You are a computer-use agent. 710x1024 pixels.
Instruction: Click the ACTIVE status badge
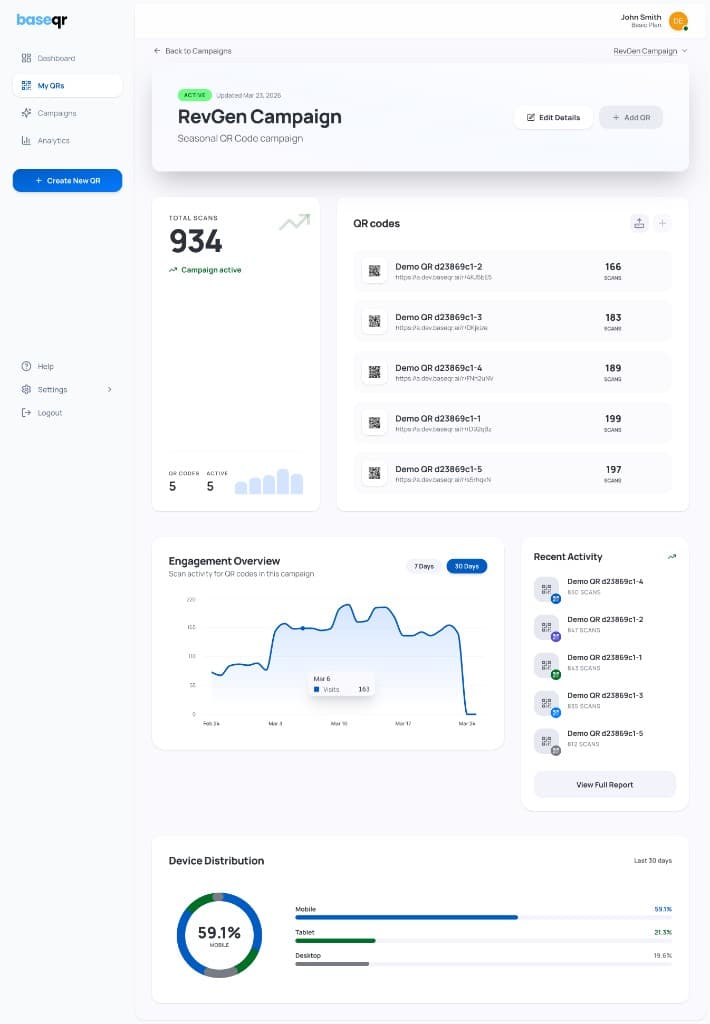click(195, 95)
